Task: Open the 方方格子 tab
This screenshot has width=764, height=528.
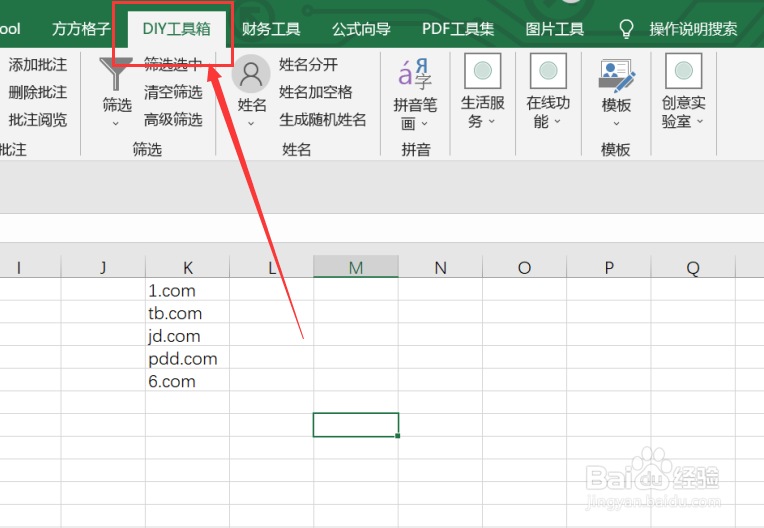Action: pyautogui.click(x=81, y=29)
